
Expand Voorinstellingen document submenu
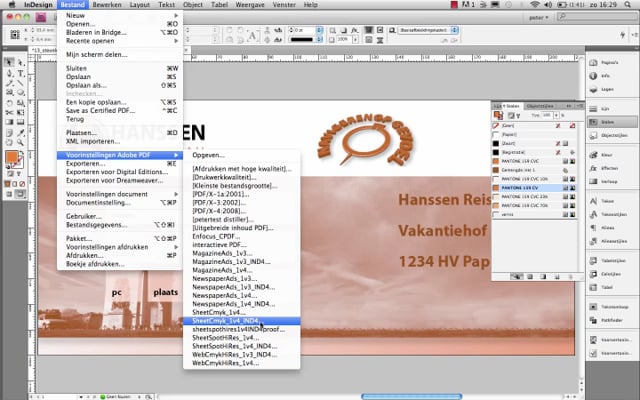tap(120, 194)
